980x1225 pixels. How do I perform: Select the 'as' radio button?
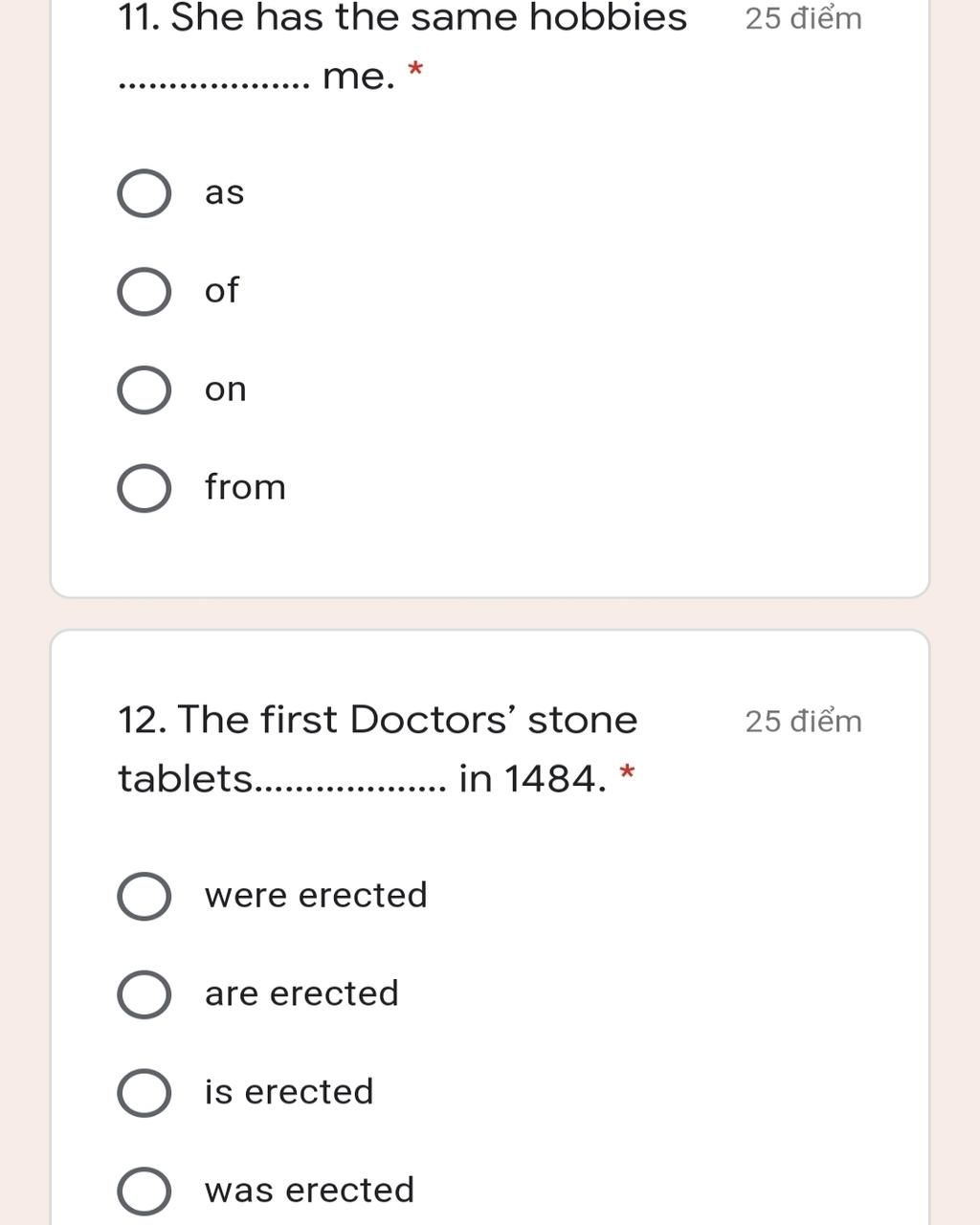[145, 193]
